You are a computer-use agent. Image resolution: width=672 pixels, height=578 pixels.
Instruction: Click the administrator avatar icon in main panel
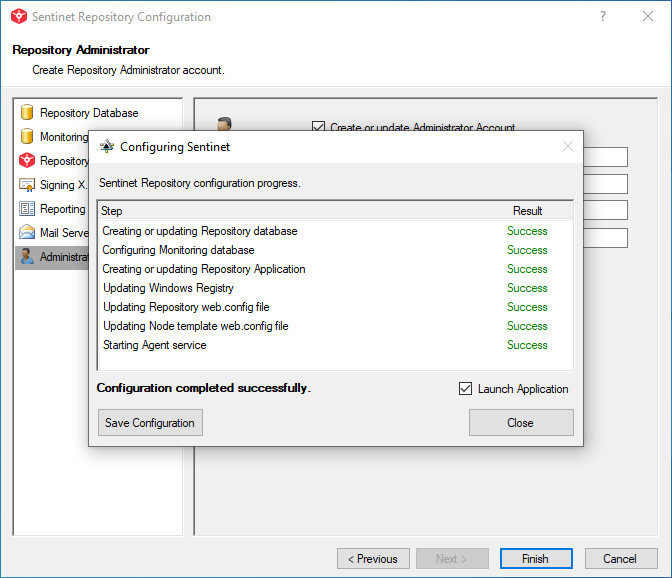coord(224,124)
